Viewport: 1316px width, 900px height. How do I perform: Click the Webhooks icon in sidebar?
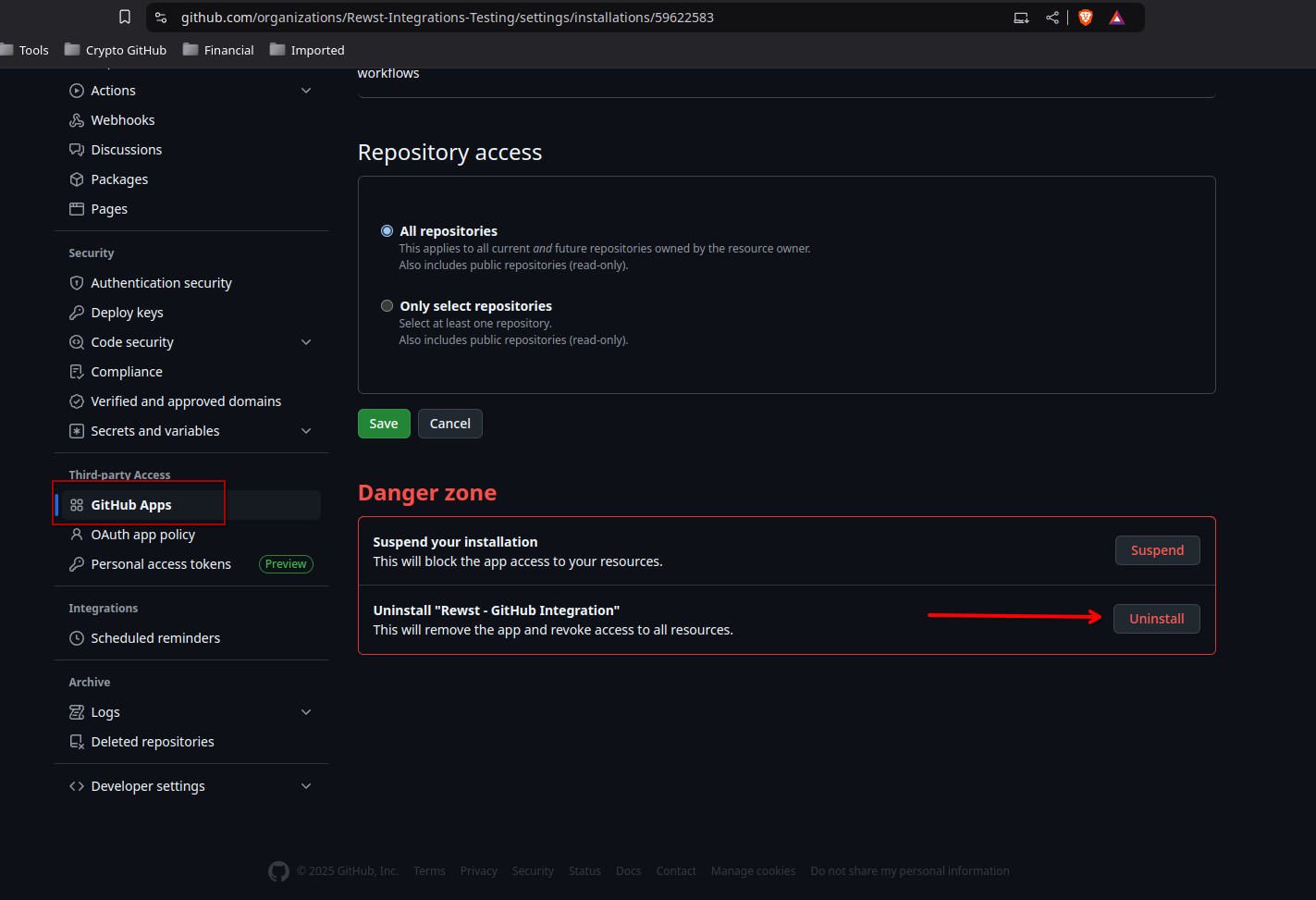coord(77,120)
